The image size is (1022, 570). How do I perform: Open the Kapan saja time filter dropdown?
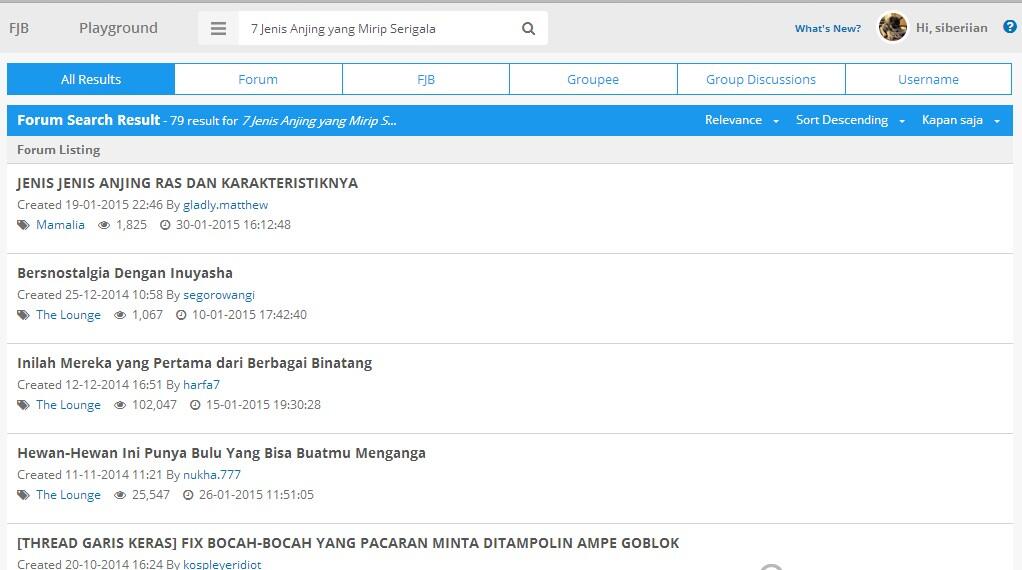pos(961,120)
